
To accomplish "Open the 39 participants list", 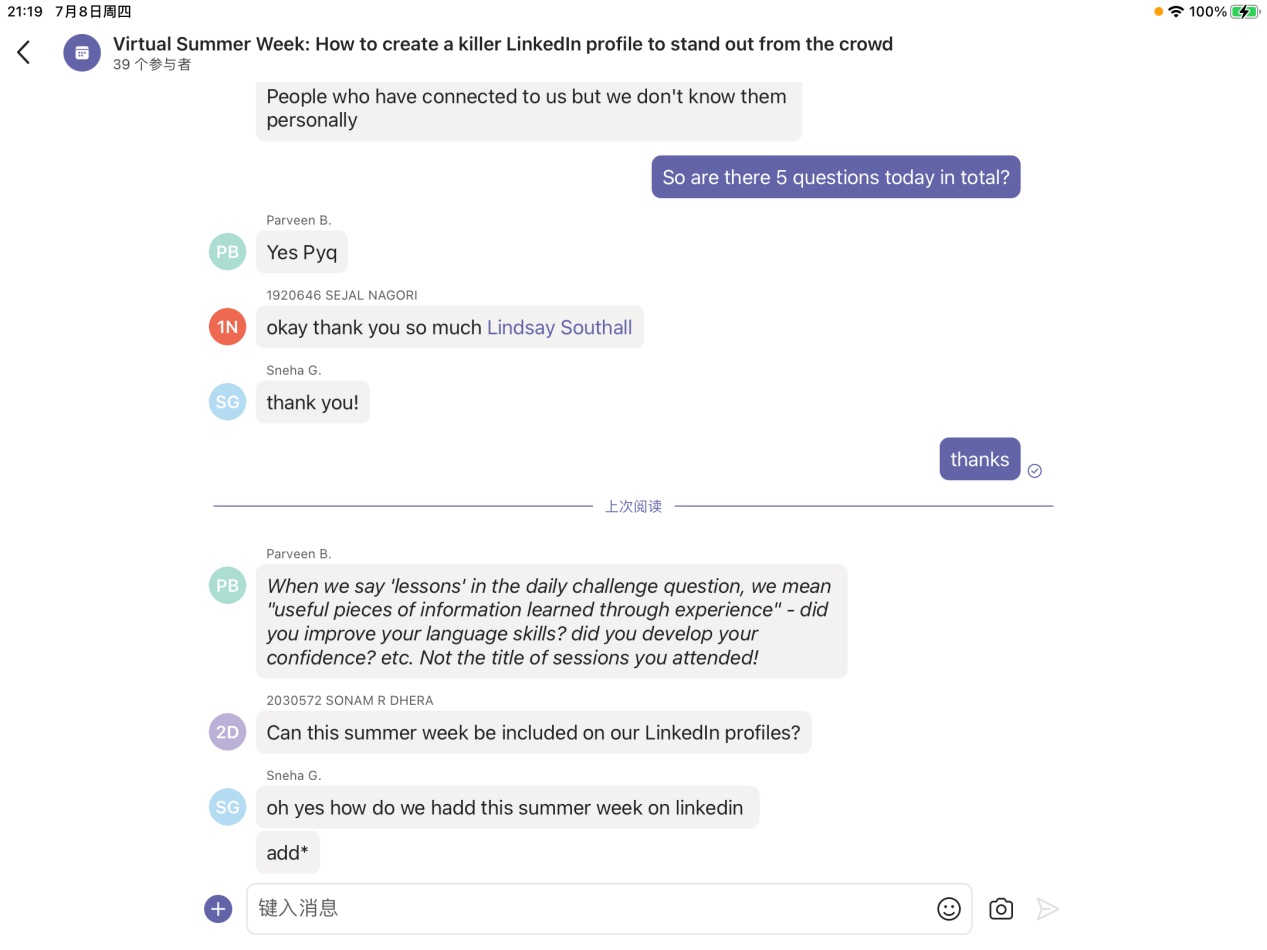I will pyautogui.click(x=152, y=65).
